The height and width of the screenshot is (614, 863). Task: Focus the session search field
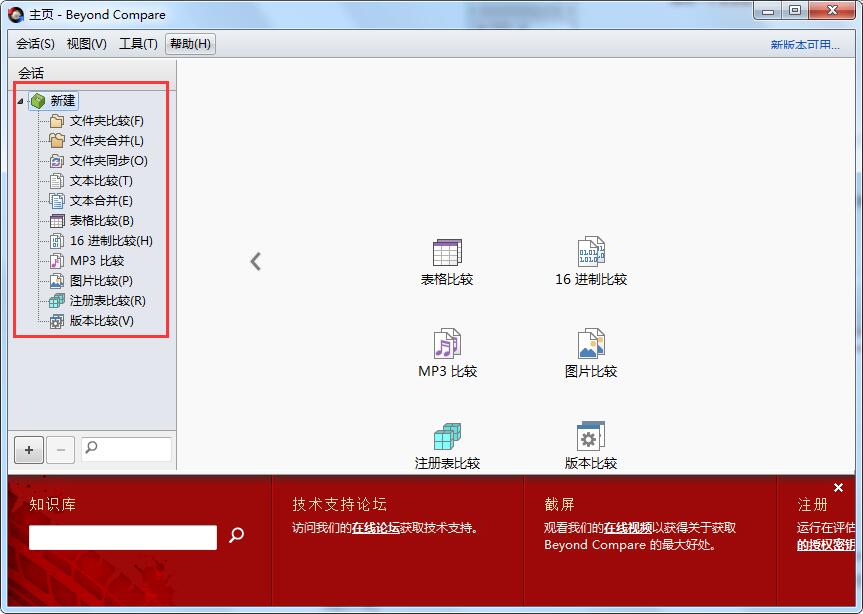[x=127, y=449]
